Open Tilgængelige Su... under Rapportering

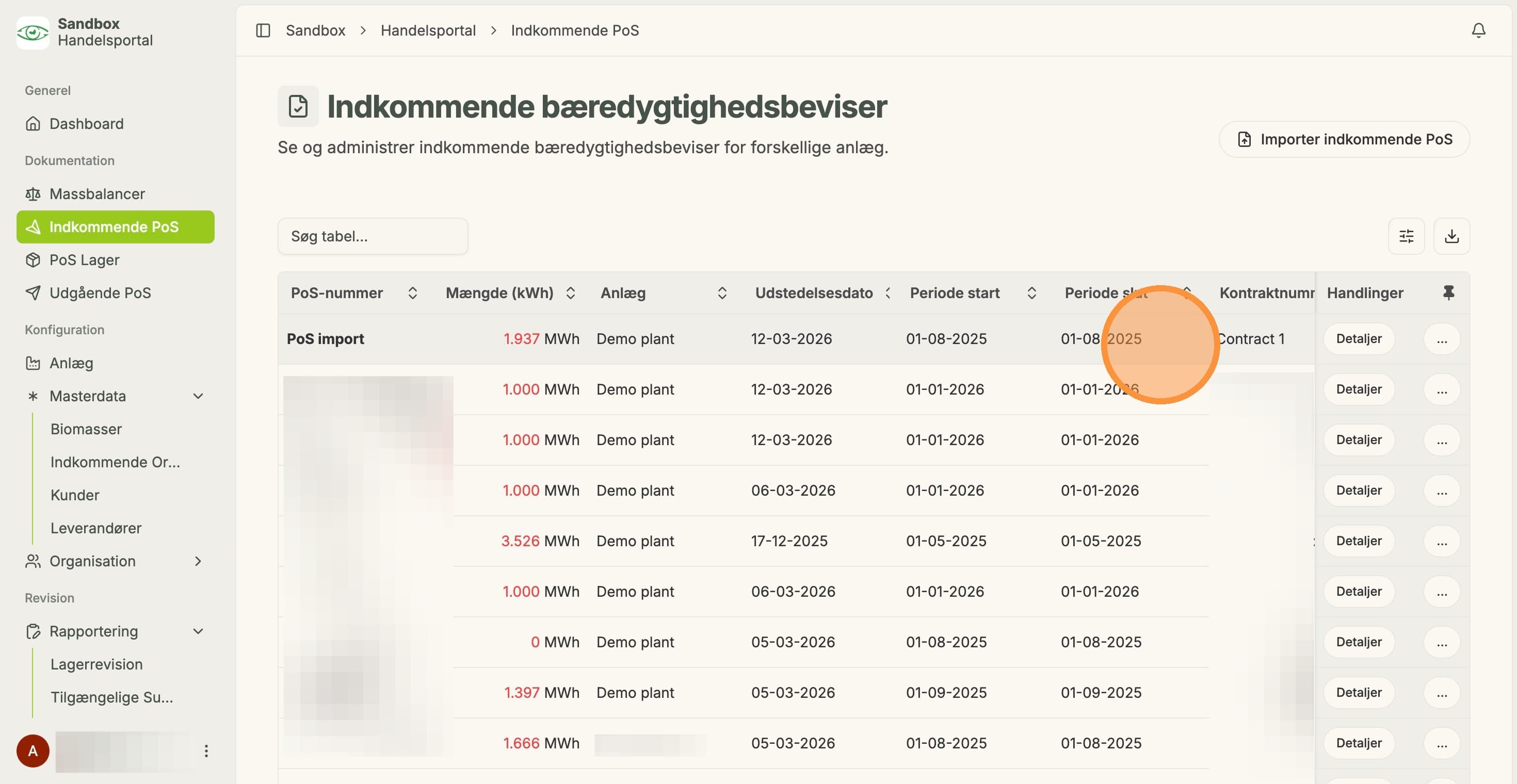pyautogui.click(x=112, y=697)
